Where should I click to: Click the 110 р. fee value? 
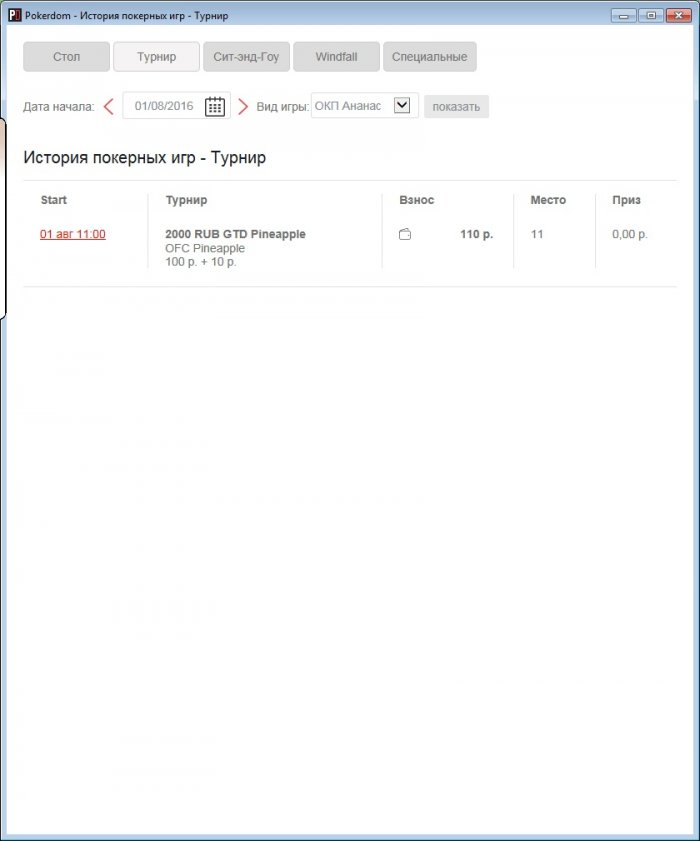click(x=476, y=234)
